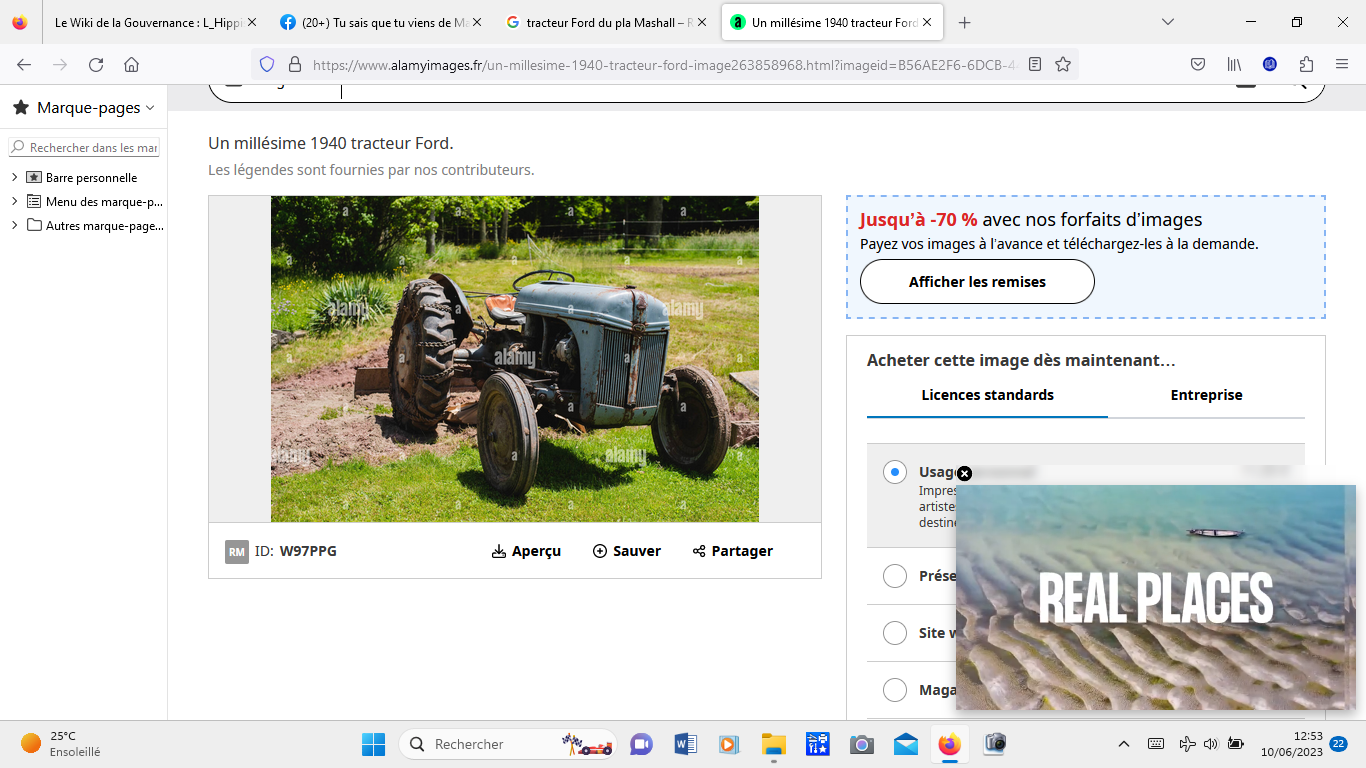Open Microsoft Word from the taskbar

coord(685,744)
